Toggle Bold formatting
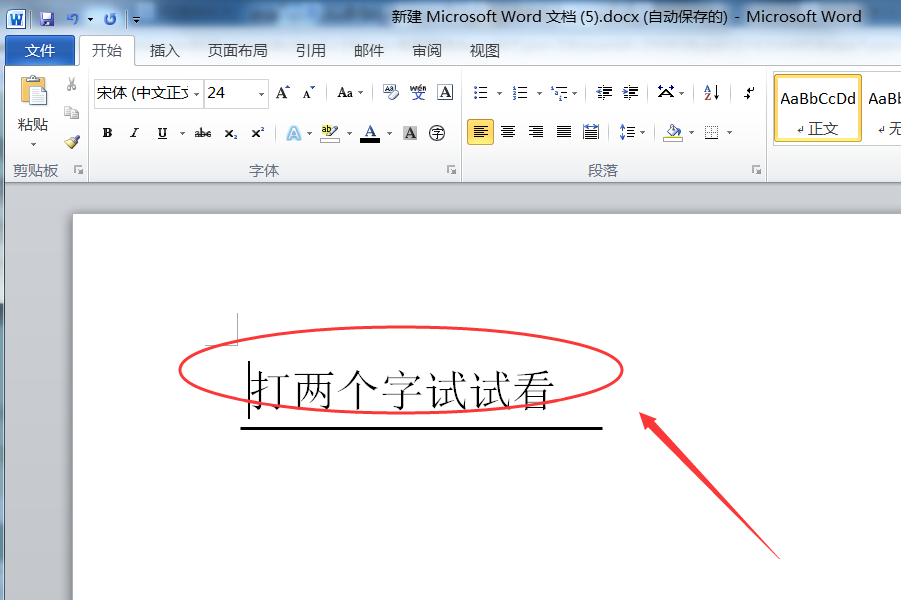This screenshot has width=901, height=600. coord(107,133)
